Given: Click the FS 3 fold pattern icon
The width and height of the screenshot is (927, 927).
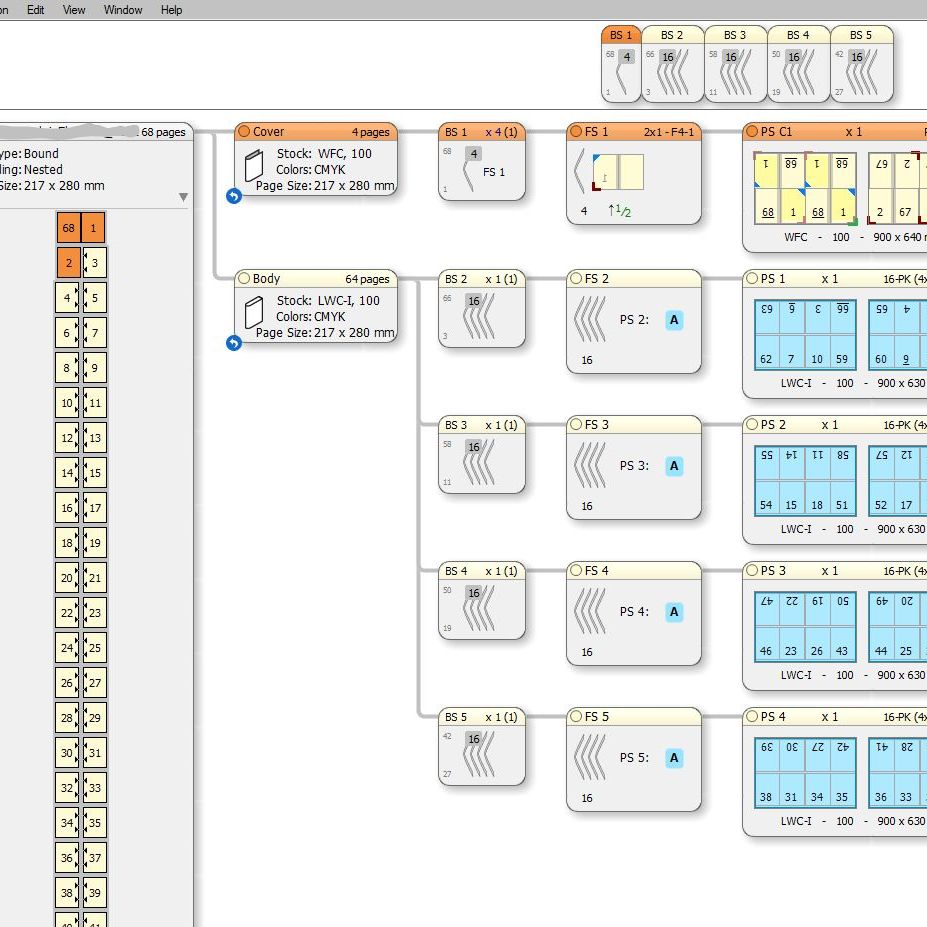Looking at the screenshot, I should tap(590, 465).
